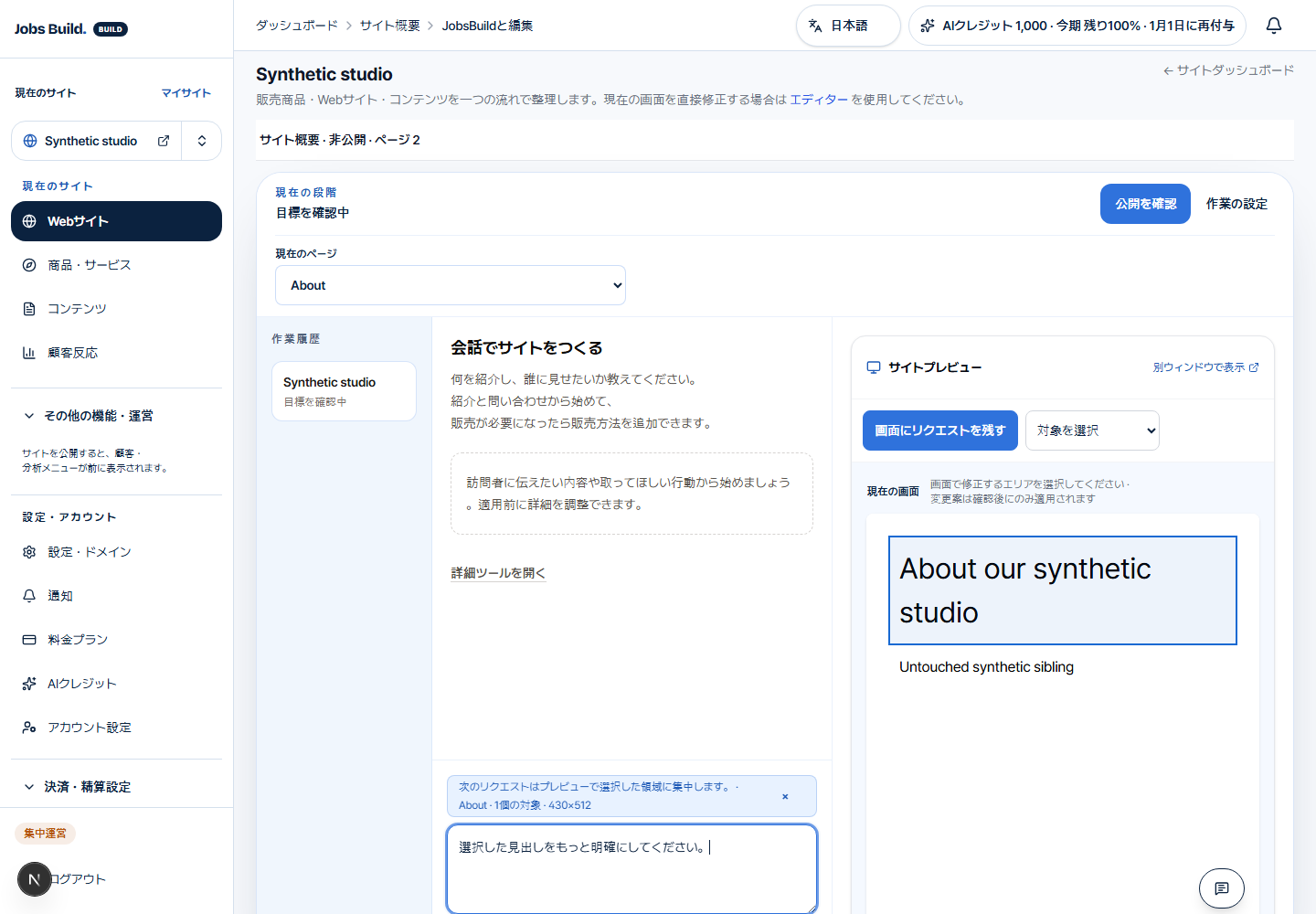Image resolution: width=1316 pixels, height=914 pixels.
Task: Click the 集中運営 badge
Action: [45, 834]
